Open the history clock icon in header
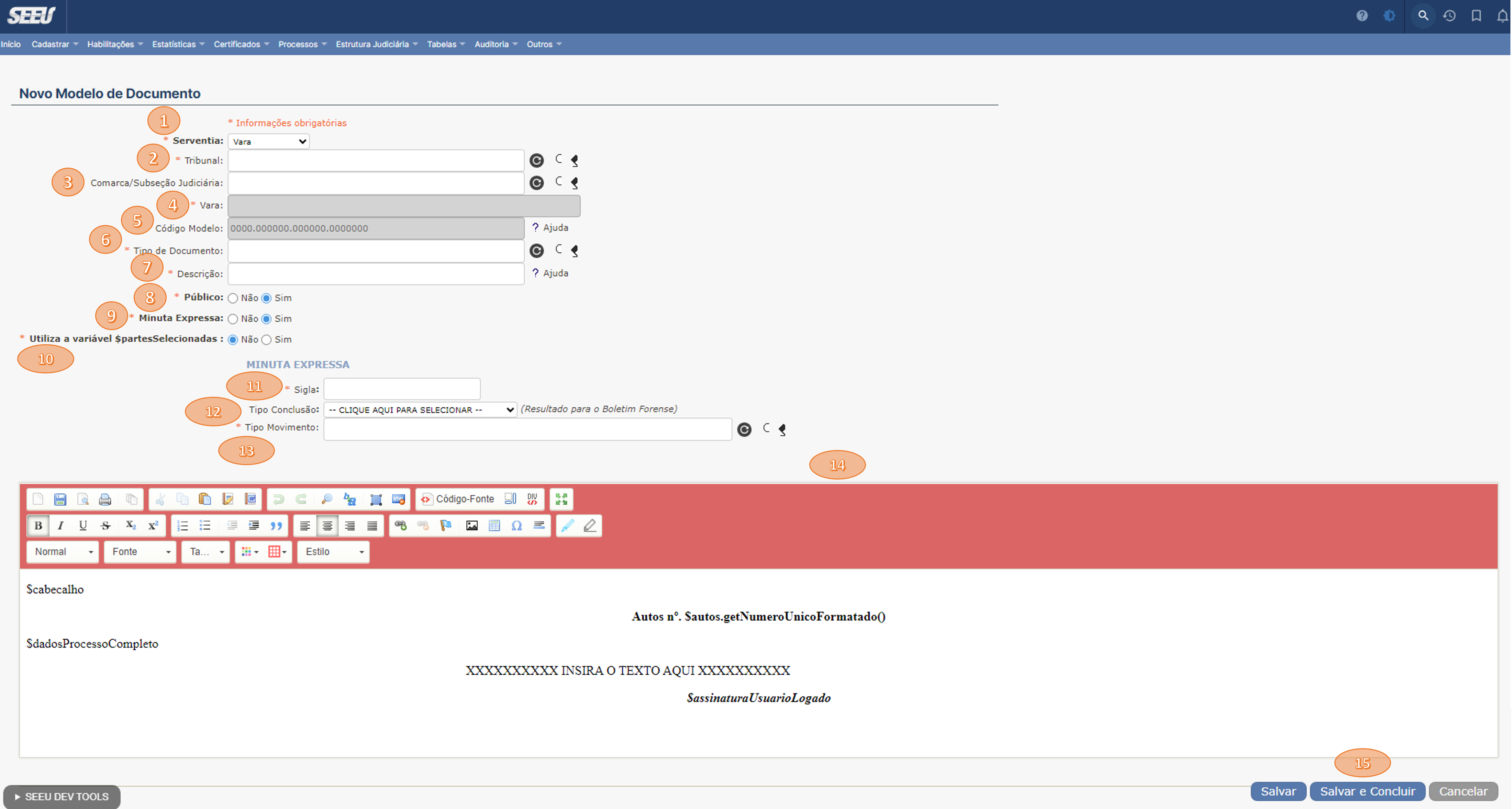Viewport: 1512px width, 809px height. pos(1449,16)
